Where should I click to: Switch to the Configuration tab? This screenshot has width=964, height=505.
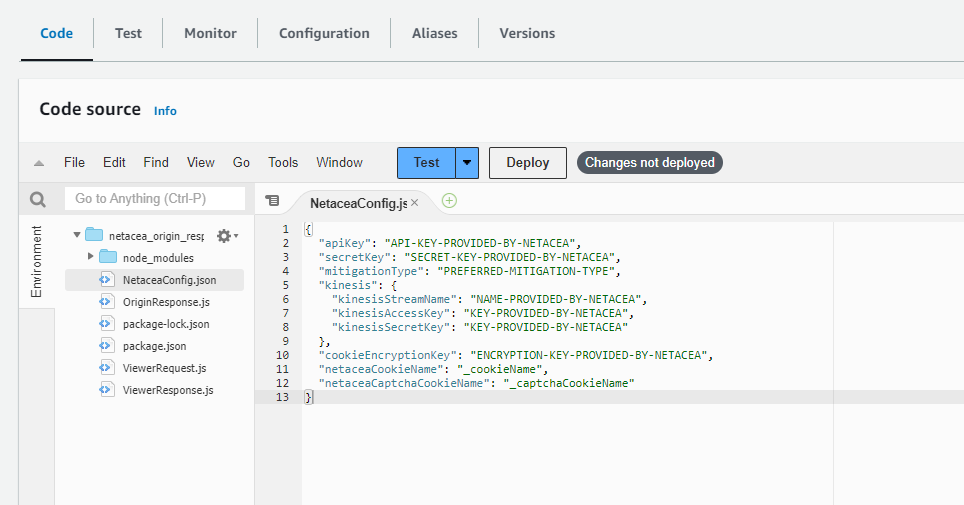pyautogui.click(x=324, y=33)
